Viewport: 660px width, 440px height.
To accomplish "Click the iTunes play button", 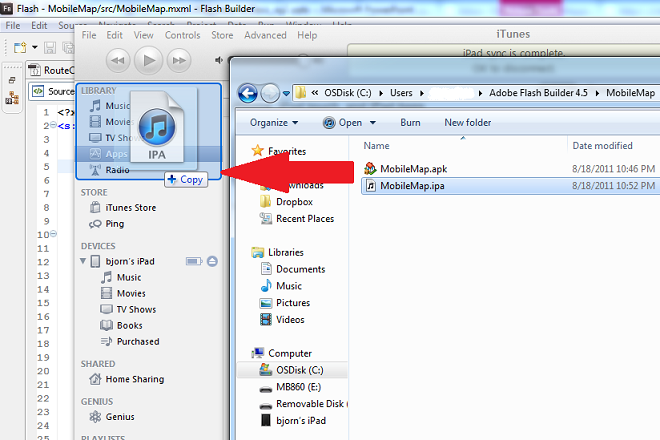I will click(148, 61).
